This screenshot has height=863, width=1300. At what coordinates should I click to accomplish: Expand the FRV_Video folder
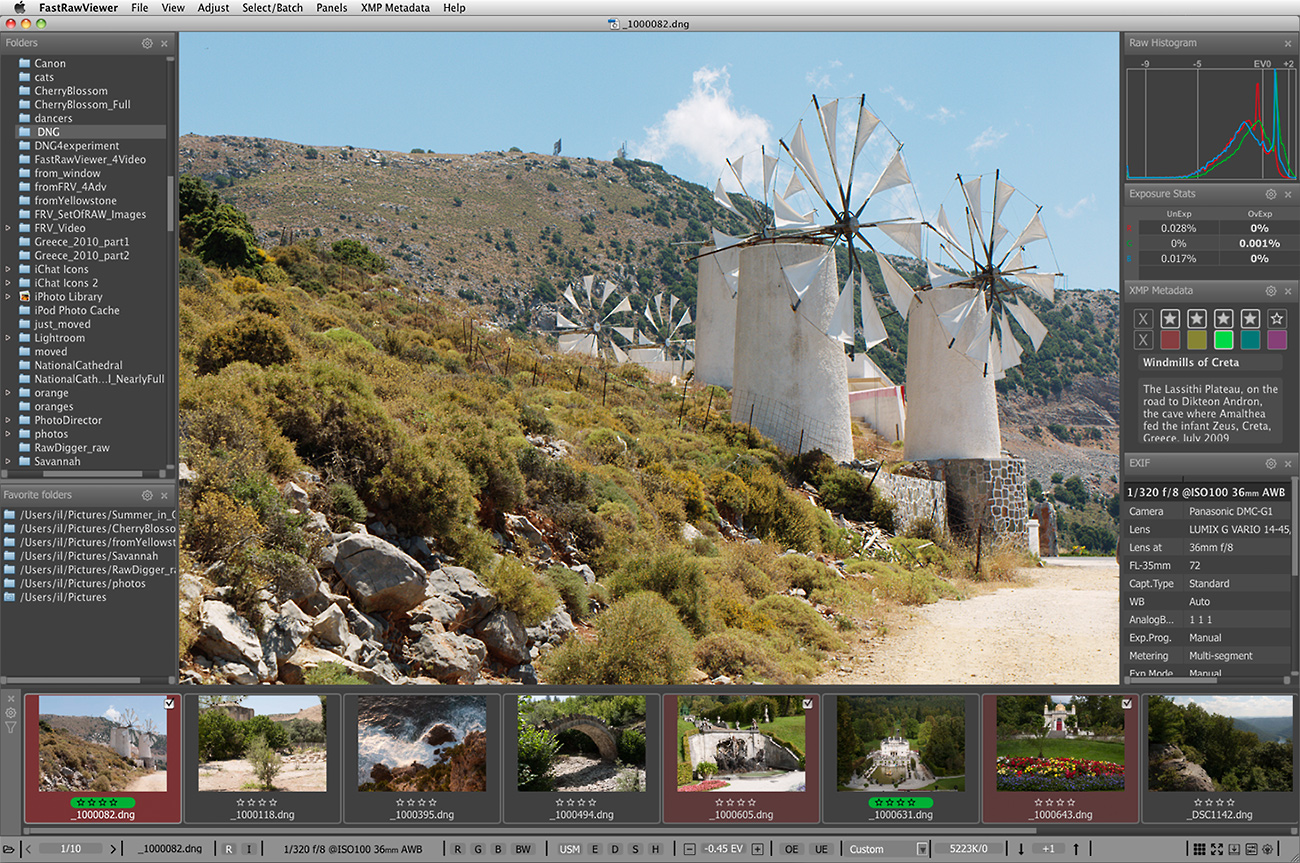click(9, 228)
